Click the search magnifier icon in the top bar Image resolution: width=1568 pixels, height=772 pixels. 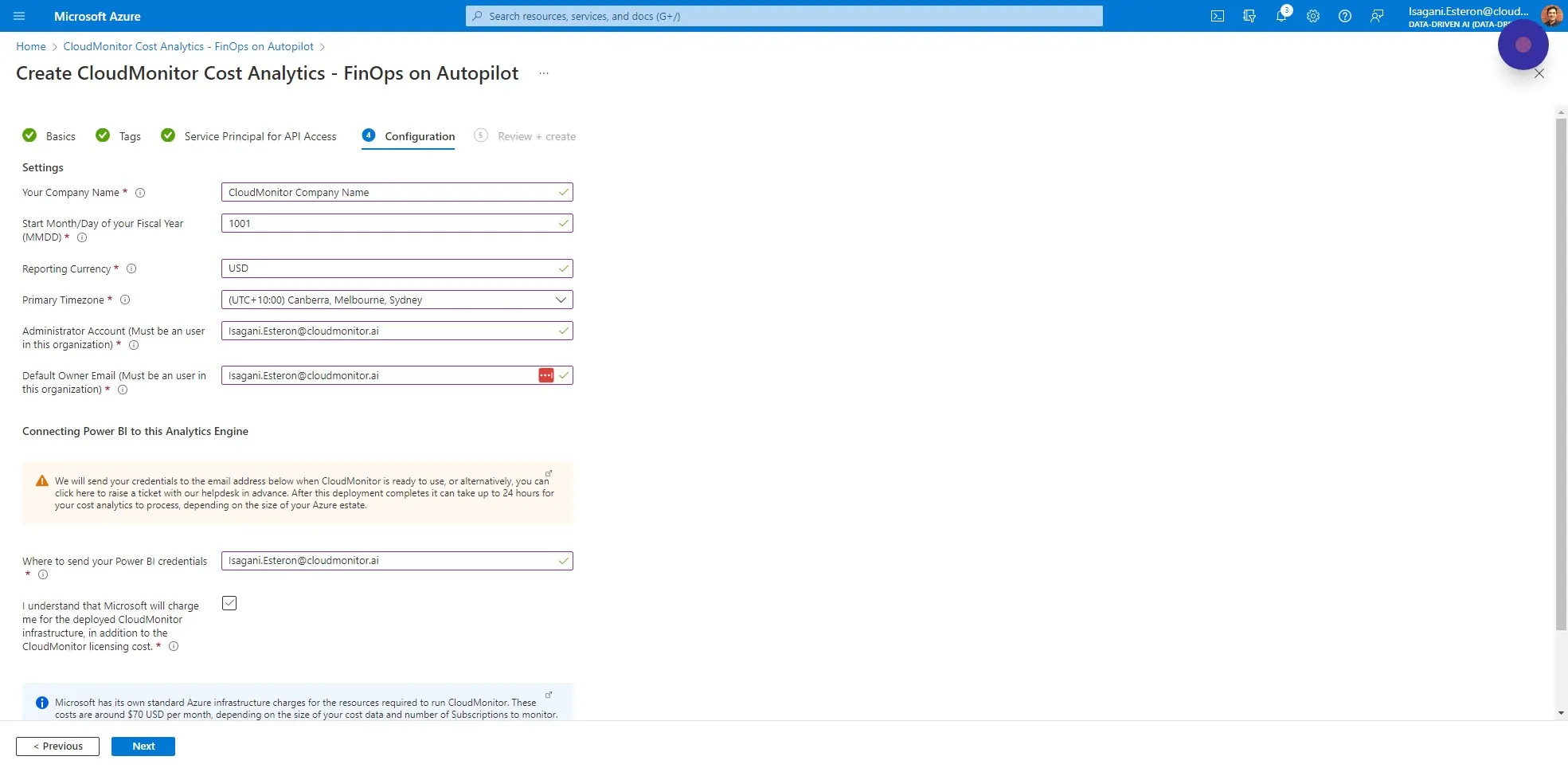click(477, 16)
